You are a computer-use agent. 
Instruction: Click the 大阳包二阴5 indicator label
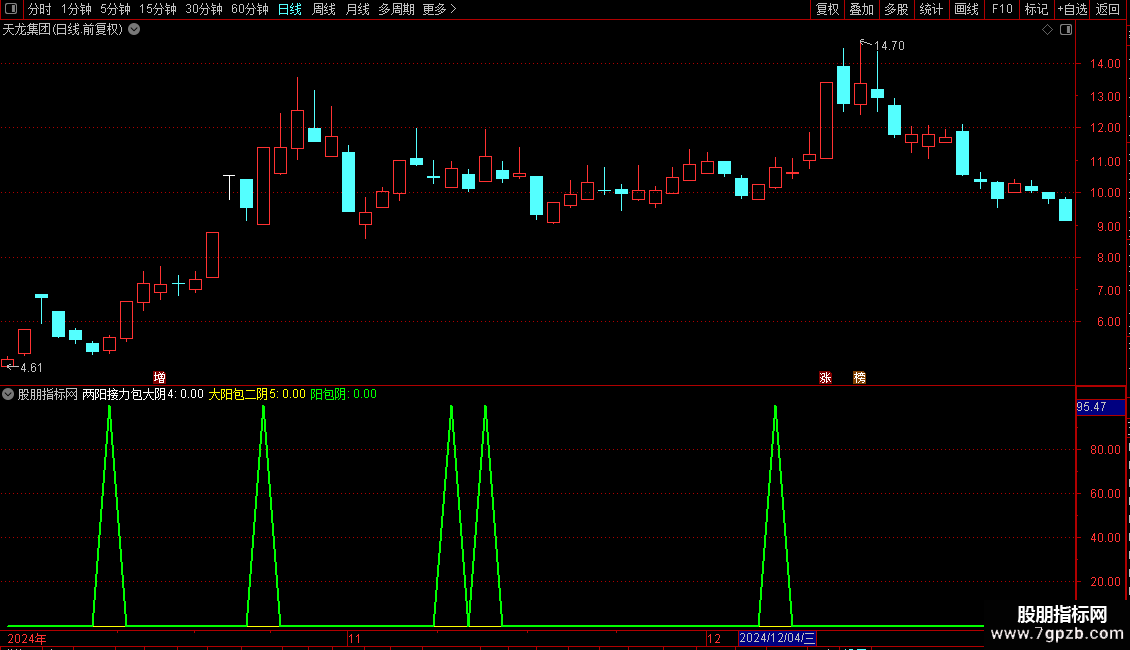(x=257, y=394)
